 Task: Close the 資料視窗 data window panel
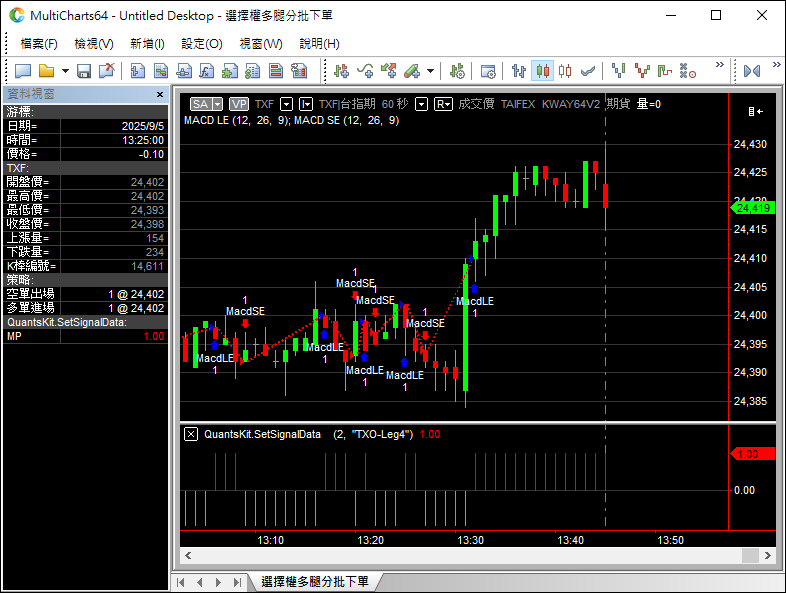point(160,94)
